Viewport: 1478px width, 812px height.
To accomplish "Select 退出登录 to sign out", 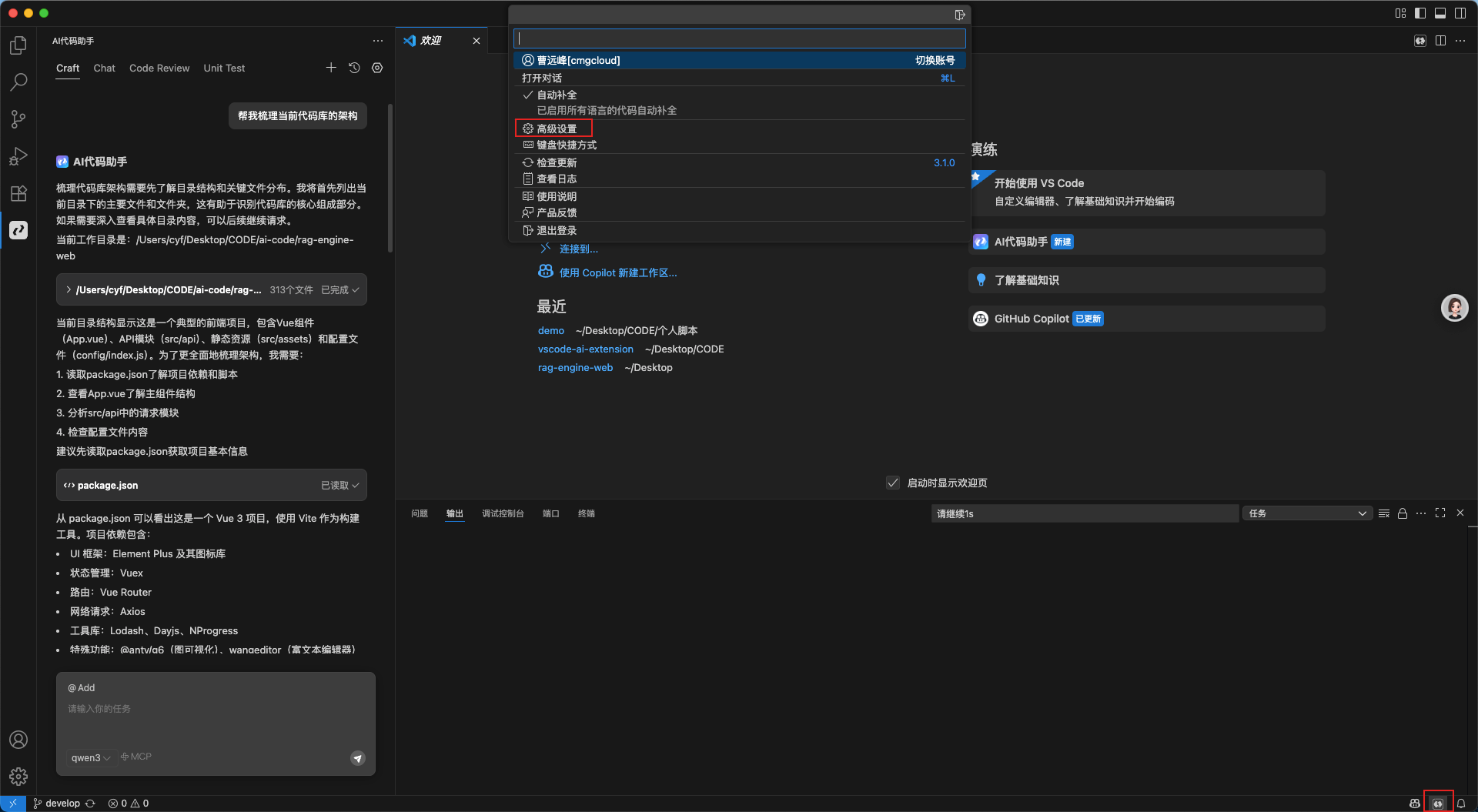I will [739, 231].
